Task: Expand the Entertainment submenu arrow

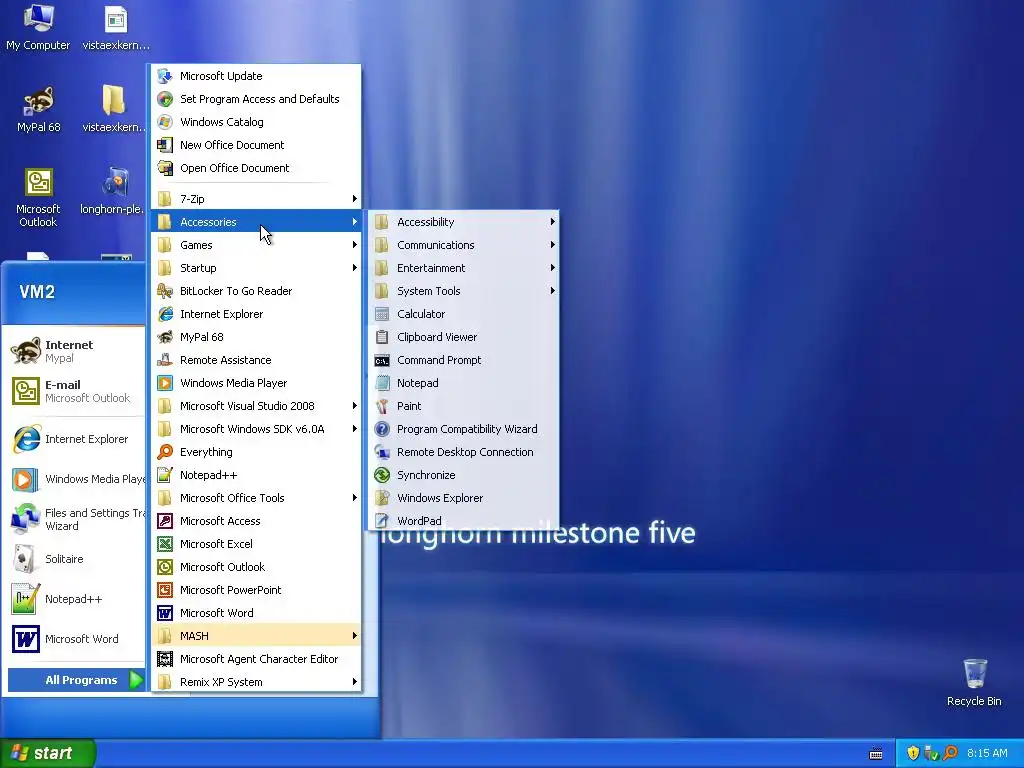Action: (552, 268)
